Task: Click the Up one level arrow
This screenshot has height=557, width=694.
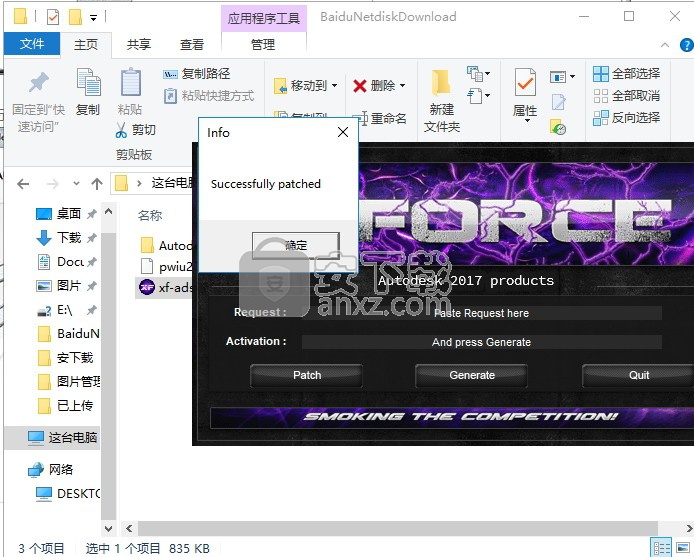Action: [x=97, y=183]
